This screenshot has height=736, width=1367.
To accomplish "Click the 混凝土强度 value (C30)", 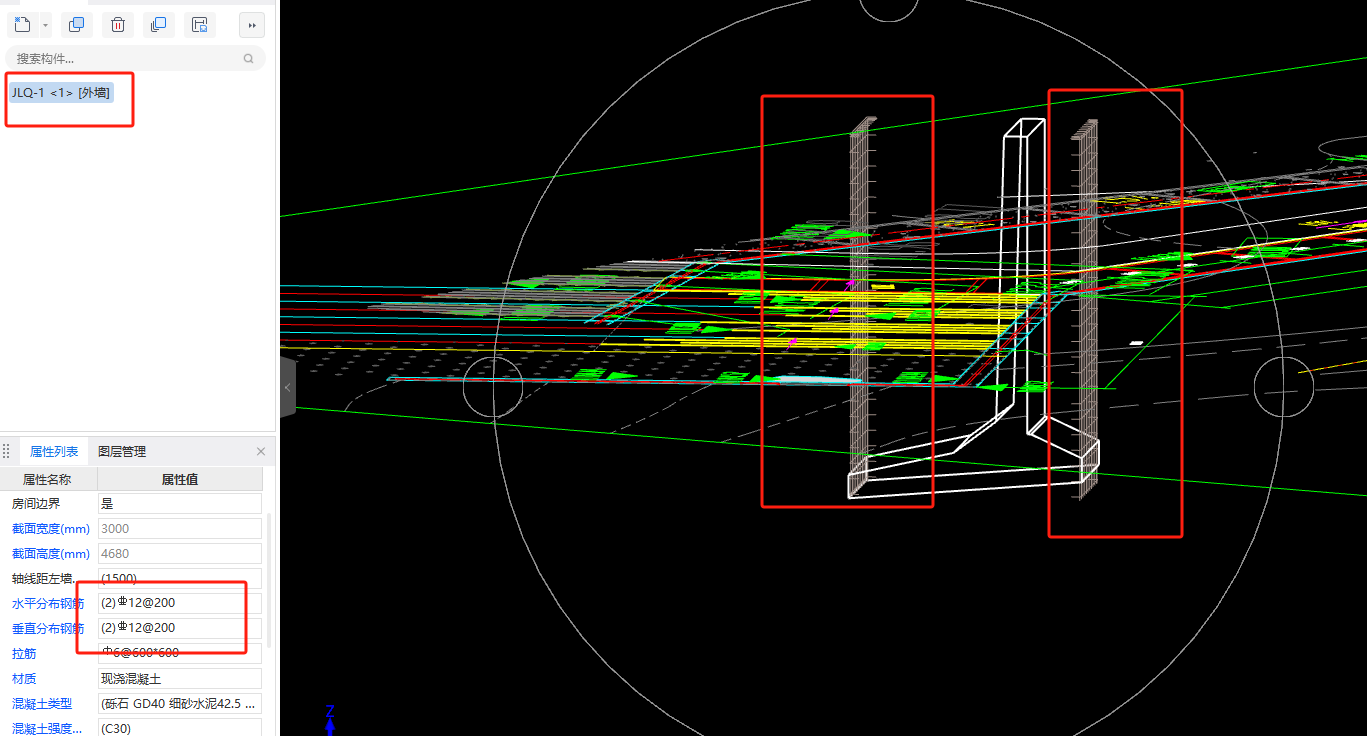I will point(180,728).
